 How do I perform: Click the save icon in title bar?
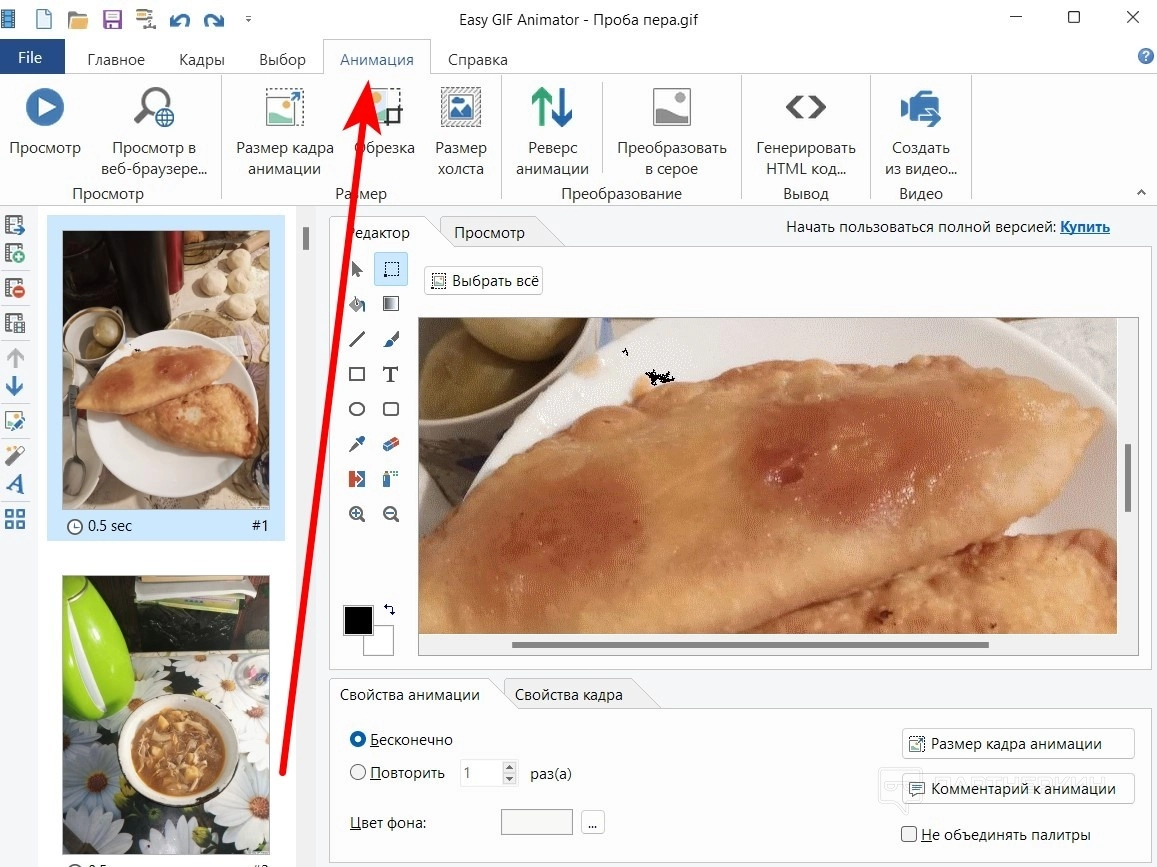pos(112,19)
